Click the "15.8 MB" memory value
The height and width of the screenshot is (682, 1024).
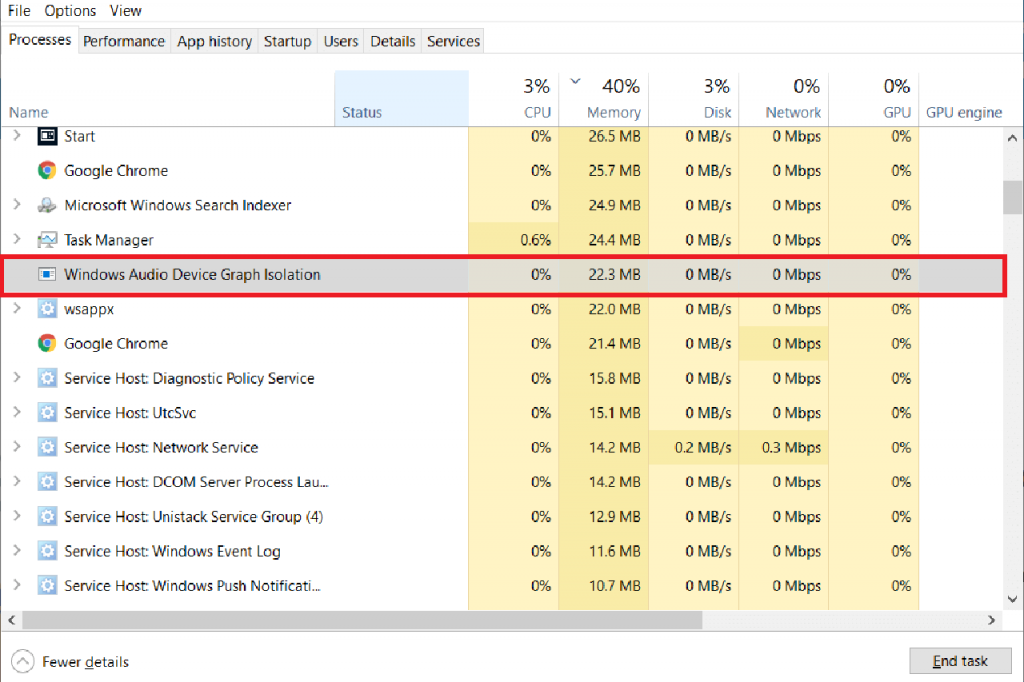[614, 378]
